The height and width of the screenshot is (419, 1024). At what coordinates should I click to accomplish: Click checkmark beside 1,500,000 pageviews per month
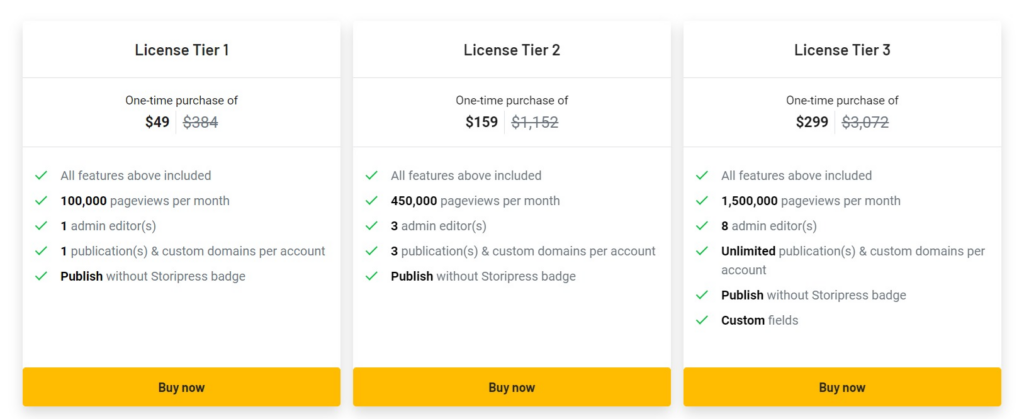pyautogui.click(x=702, y=201)
